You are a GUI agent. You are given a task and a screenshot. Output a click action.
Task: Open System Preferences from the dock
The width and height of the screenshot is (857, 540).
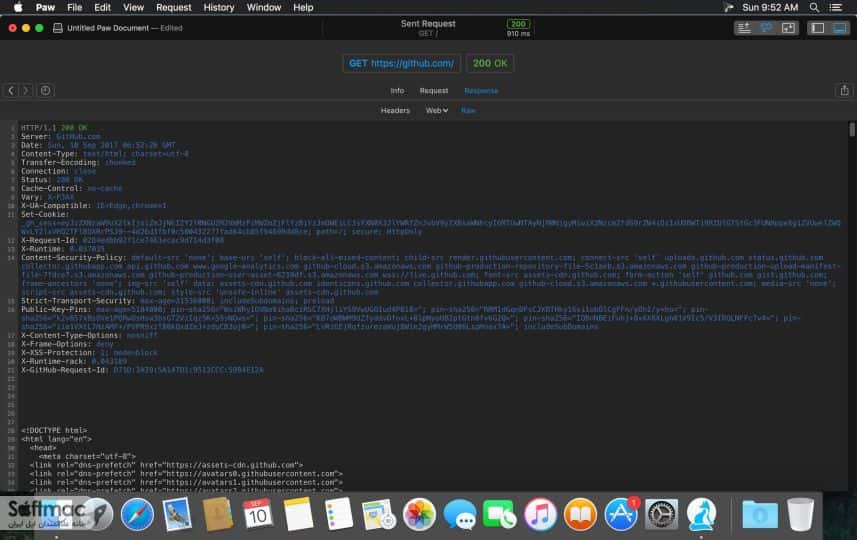(x=661, y=514)
